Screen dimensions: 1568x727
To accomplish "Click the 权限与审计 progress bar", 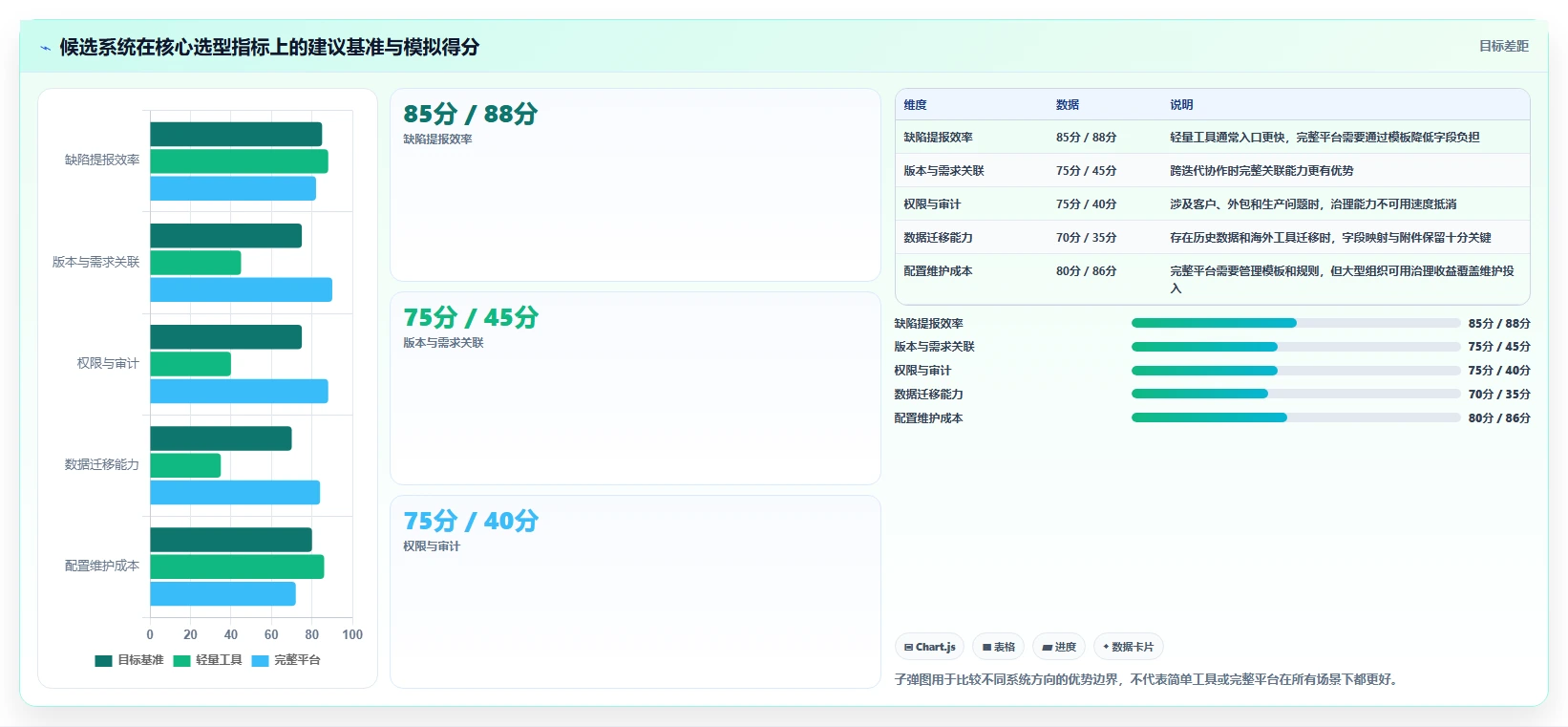I will 1296,370.
